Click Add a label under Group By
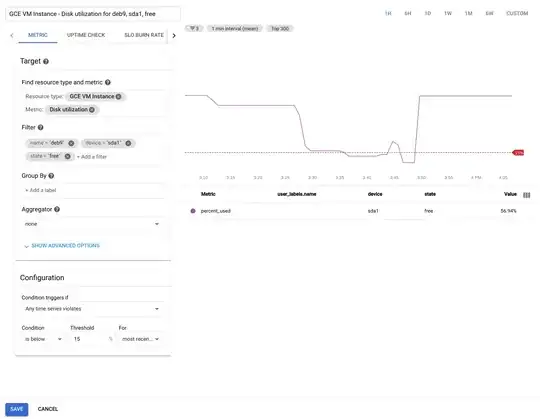Viewport: 540px width, 419px height. (40, 190)
